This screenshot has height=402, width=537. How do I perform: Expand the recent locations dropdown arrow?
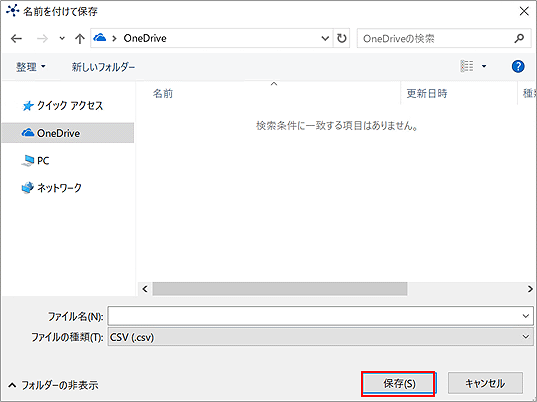62,38
